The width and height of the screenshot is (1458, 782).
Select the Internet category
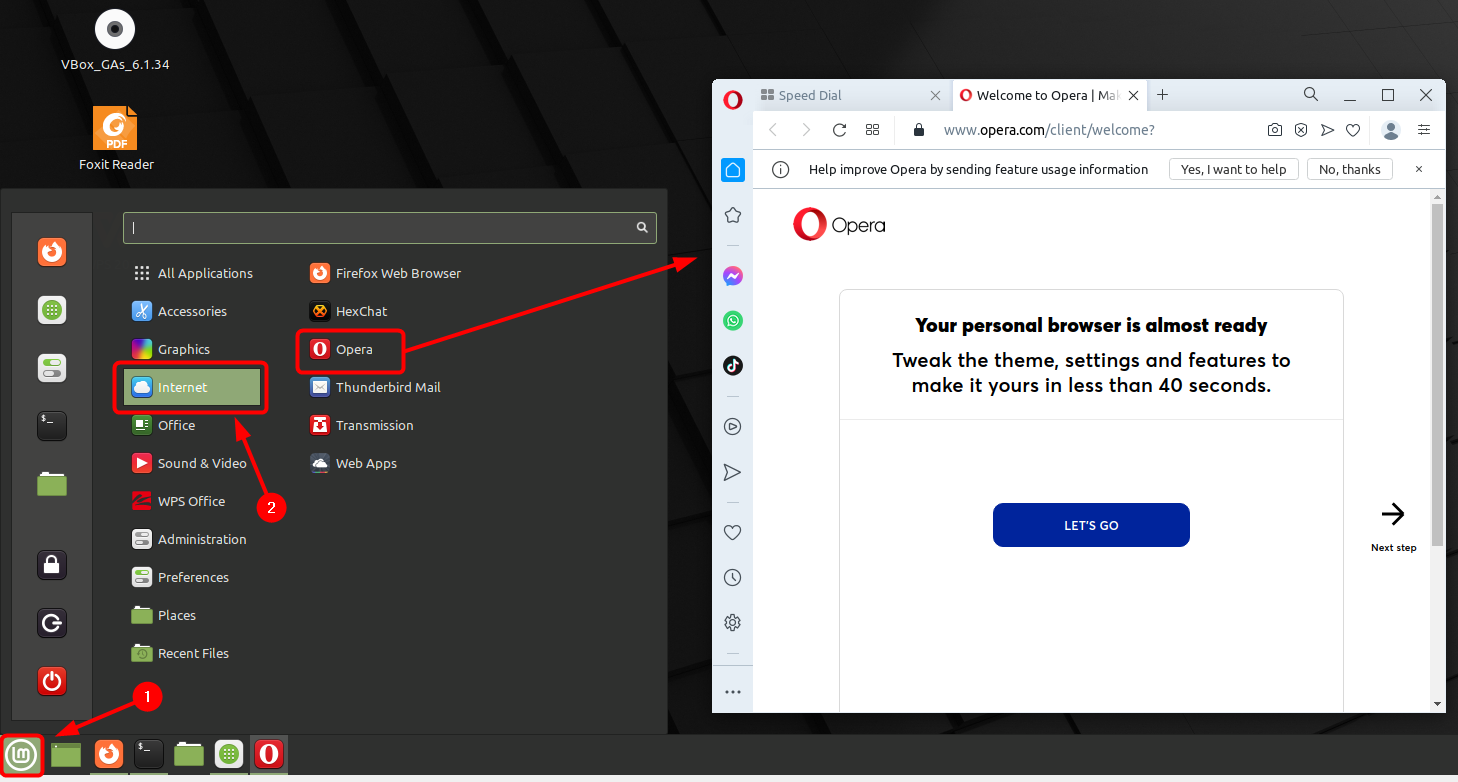(192, 387)
